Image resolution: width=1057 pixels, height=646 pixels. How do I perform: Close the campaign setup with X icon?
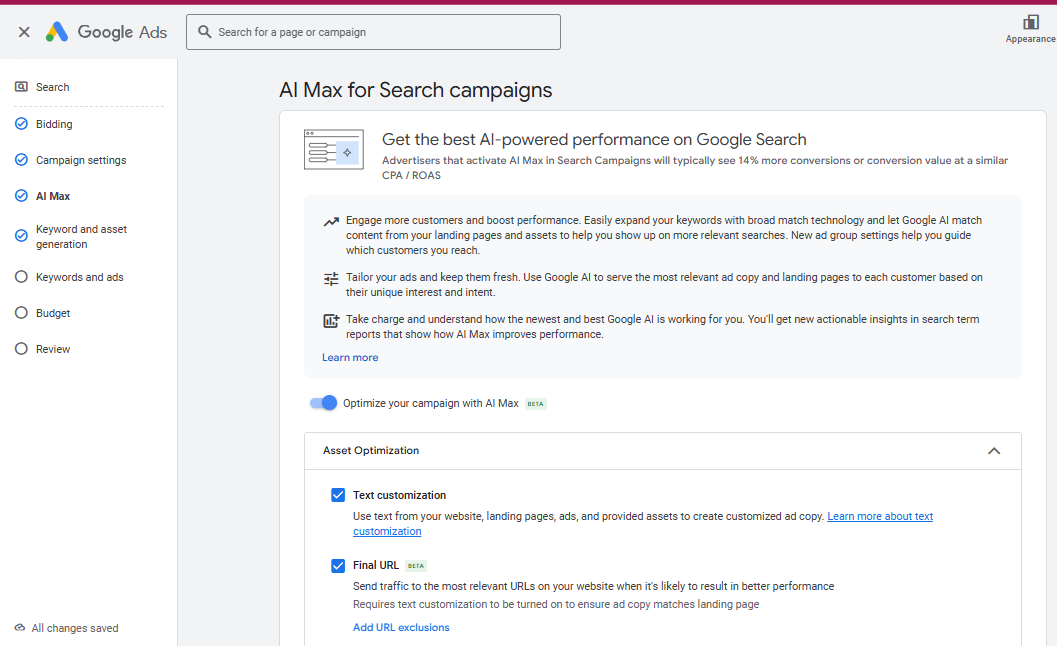[x=24, y=32]
